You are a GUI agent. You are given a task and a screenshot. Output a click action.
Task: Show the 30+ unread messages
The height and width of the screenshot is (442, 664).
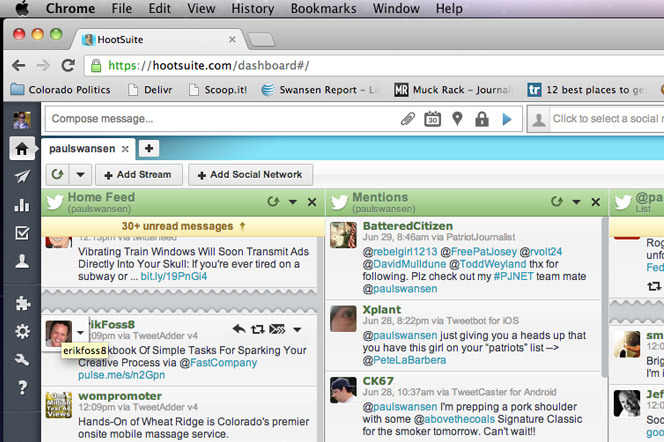183,226
